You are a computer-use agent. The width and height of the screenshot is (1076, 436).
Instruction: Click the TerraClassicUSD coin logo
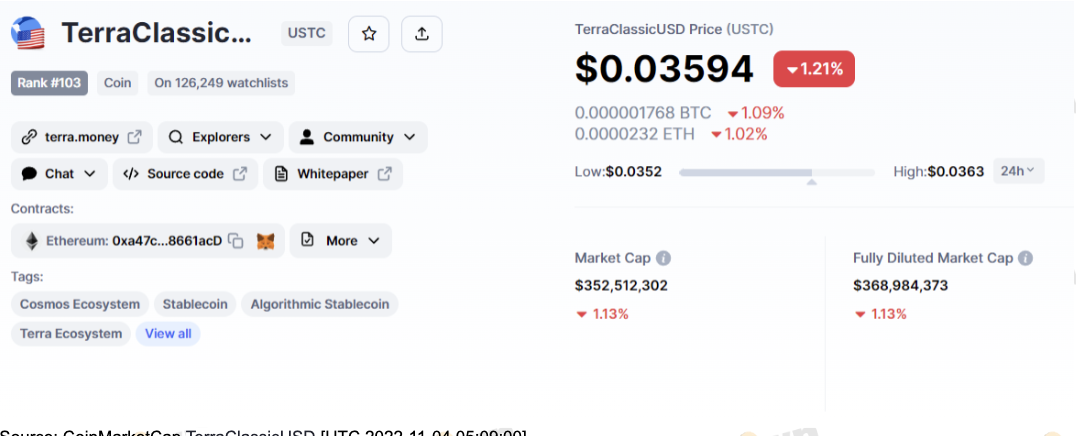pos(27,33)
